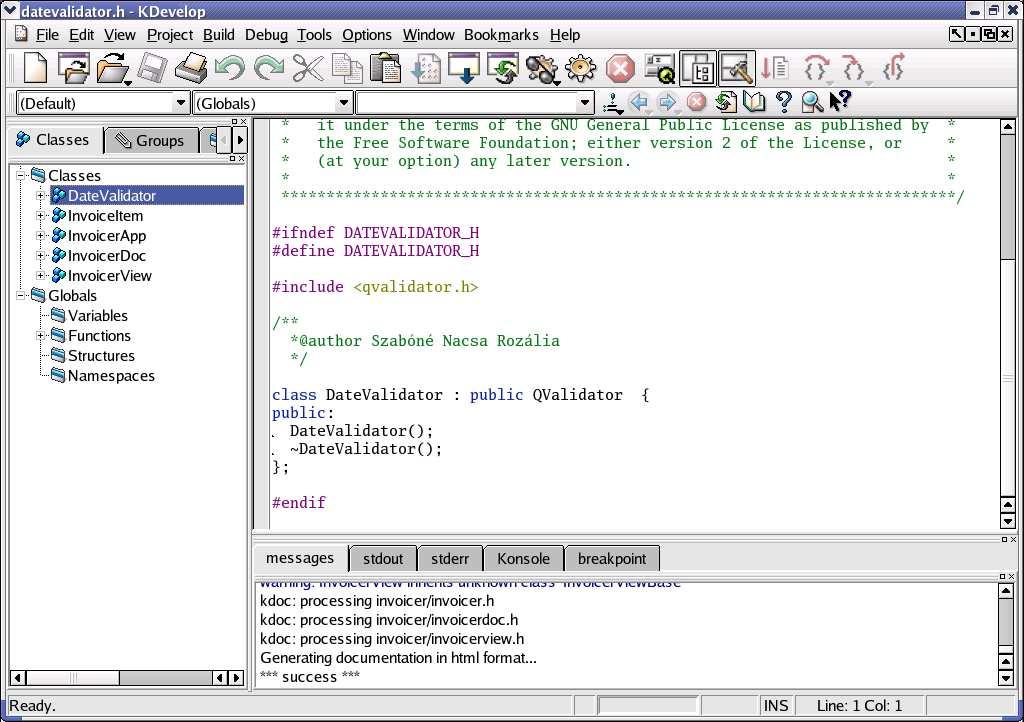Select the Namespaces item under Globals
1024x722 pixels.
pyautogui.click(x=111, y=376)
